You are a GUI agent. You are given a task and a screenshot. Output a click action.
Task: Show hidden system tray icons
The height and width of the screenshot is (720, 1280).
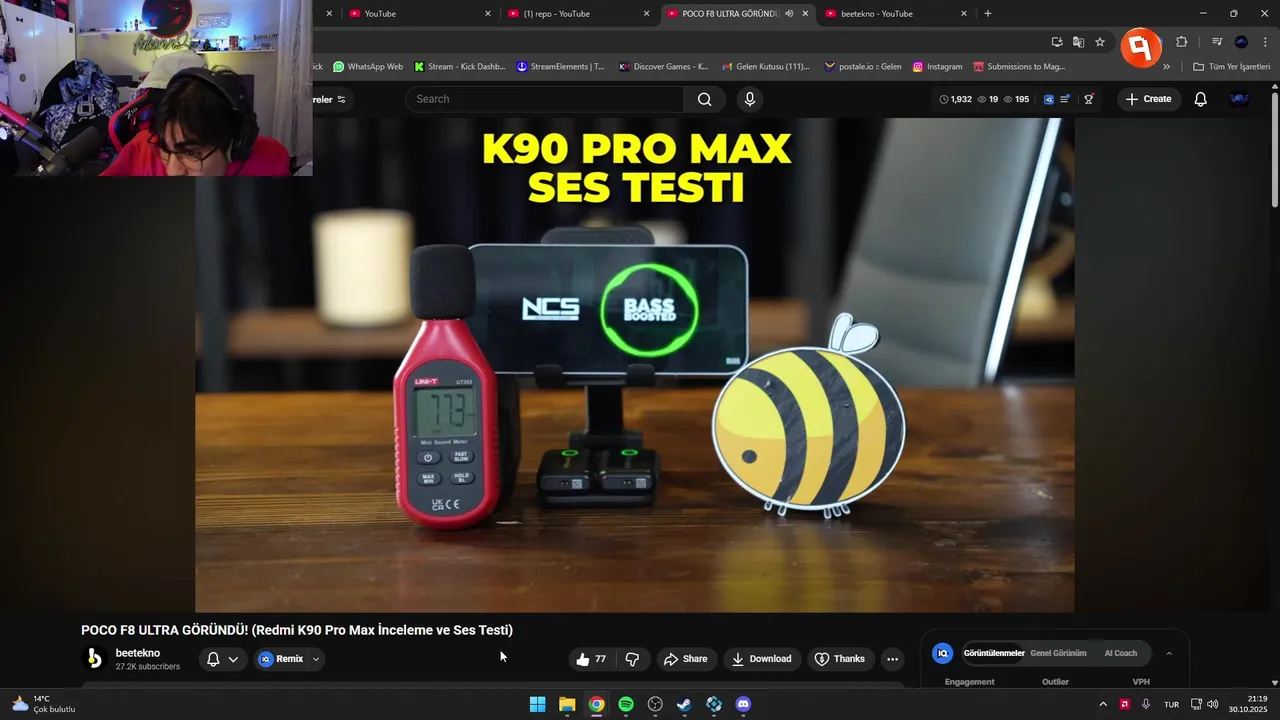point(1103,704)
